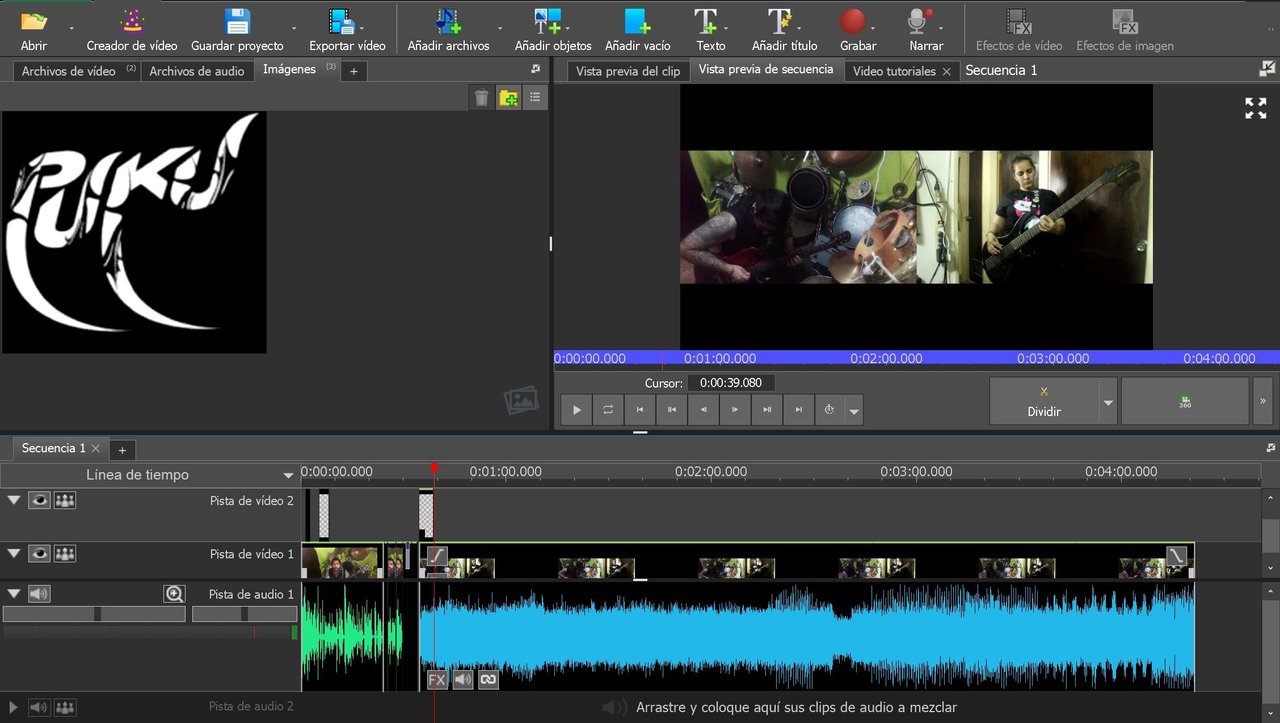The image size is (1280, 723).
Task: Adjust the Pista de audio 1 pan slider
Action: point(244,614)
